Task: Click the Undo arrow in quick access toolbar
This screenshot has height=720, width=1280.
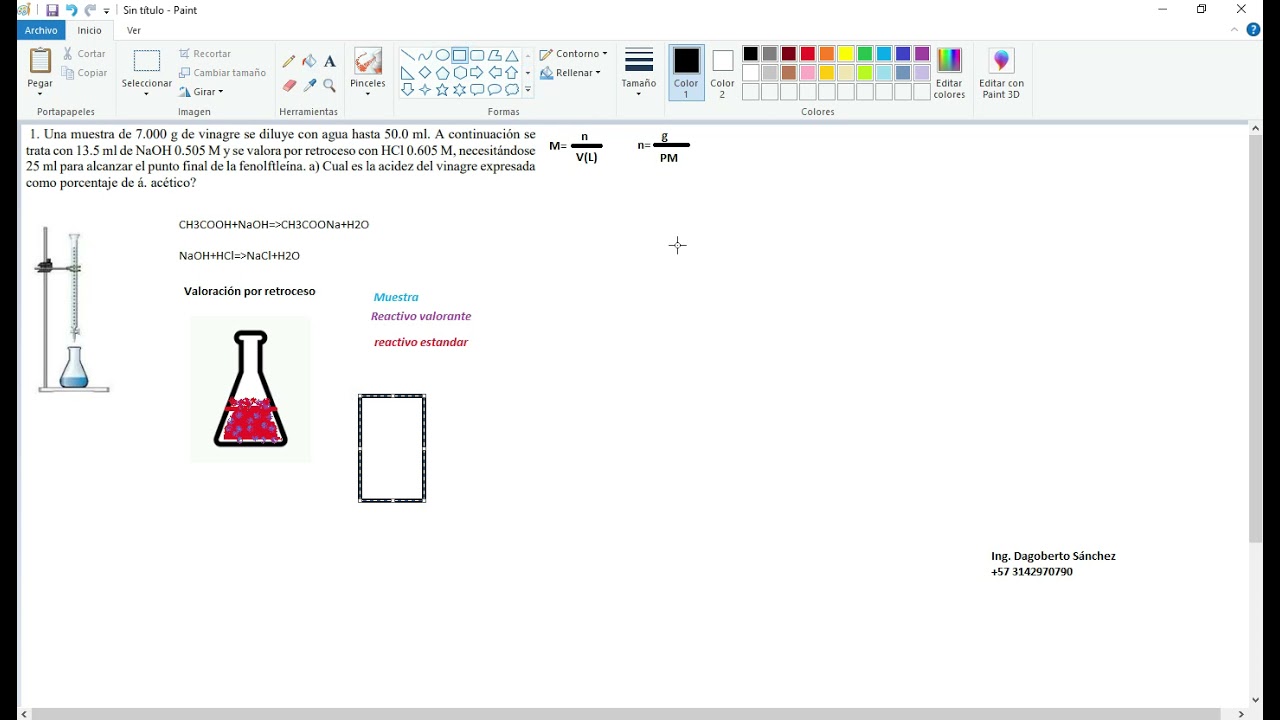Action: [71, 10]
